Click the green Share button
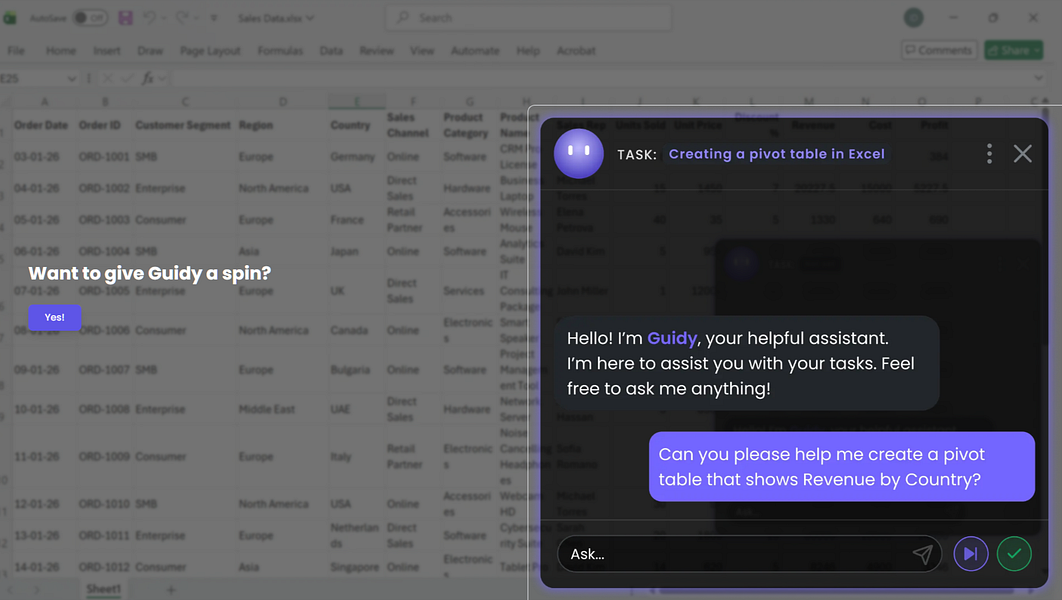The width and height of the screenshot is (1062, 600). (x=1014, y=50)
